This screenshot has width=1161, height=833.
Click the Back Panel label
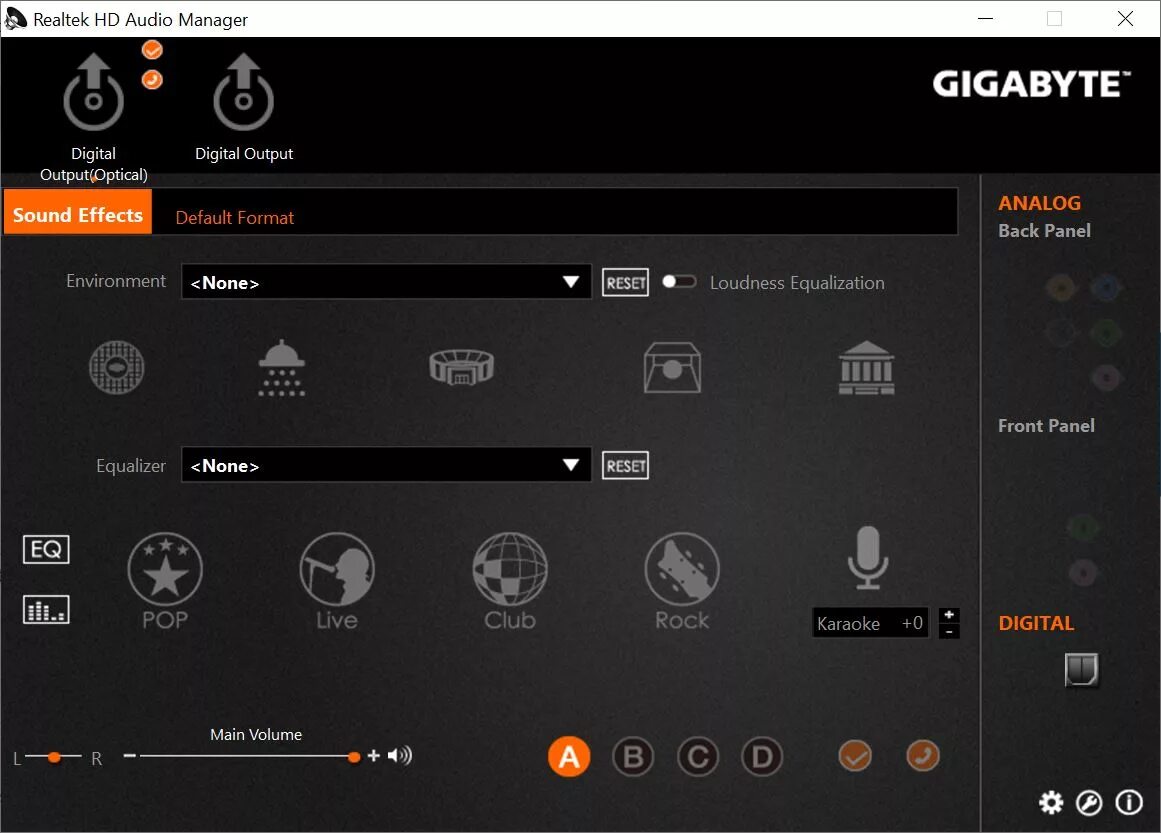coord(1044,231)
